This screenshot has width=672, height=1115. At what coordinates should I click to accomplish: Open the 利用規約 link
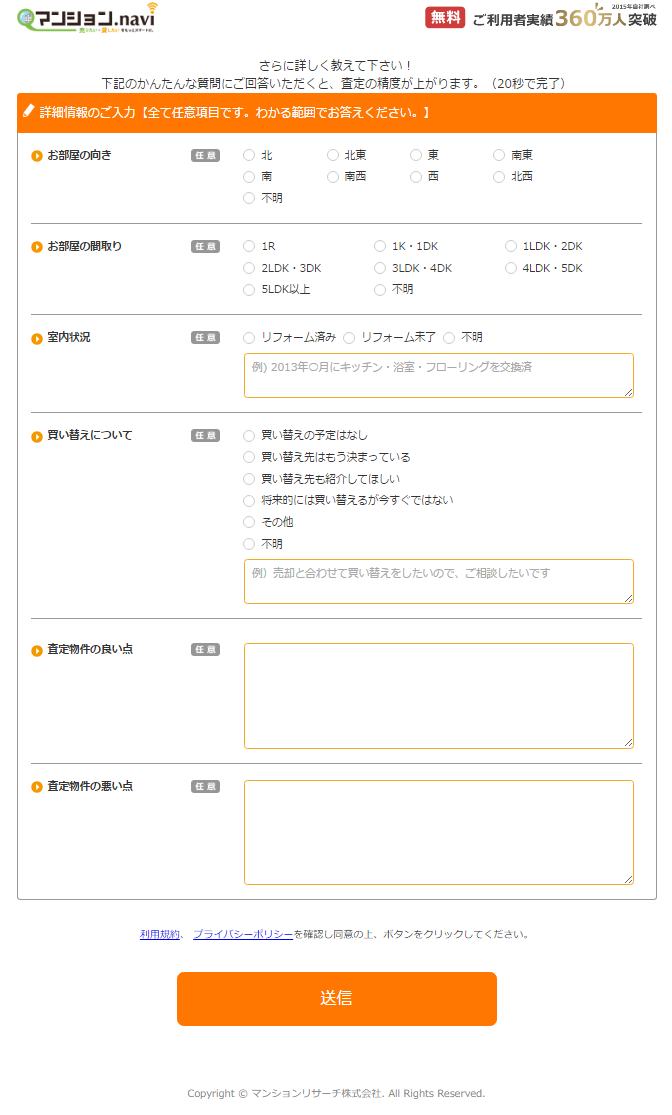coord(160,934)
